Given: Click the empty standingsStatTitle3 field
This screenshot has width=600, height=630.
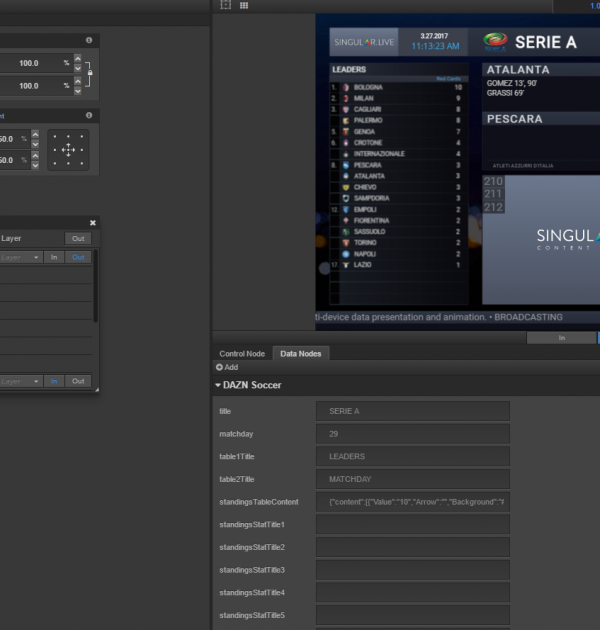Looking at the screenshot, I should [x=413, y=570].
